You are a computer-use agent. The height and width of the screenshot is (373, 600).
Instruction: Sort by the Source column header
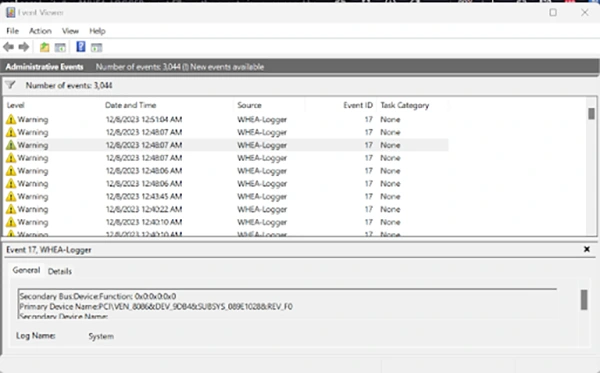(249, 105)
